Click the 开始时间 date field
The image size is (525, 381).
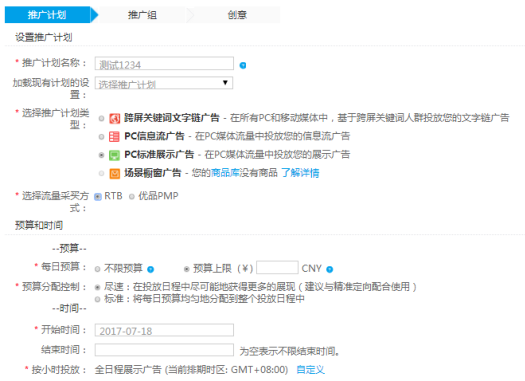(164, 330)
